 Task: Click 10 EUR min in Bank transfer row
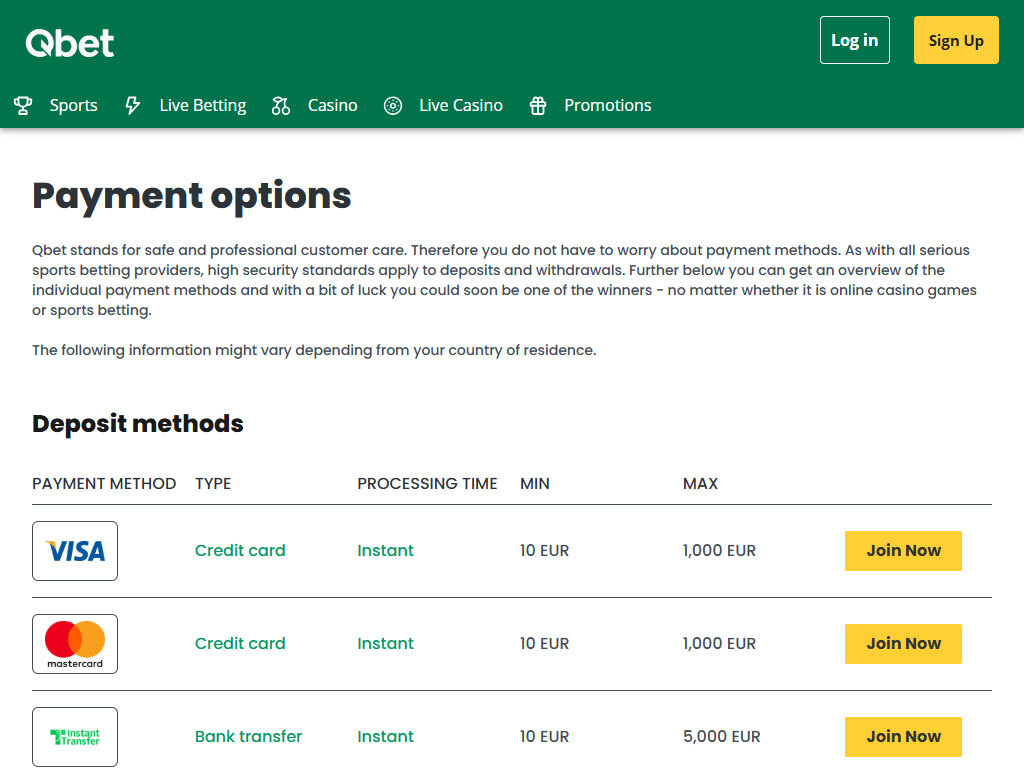[544, 737]
